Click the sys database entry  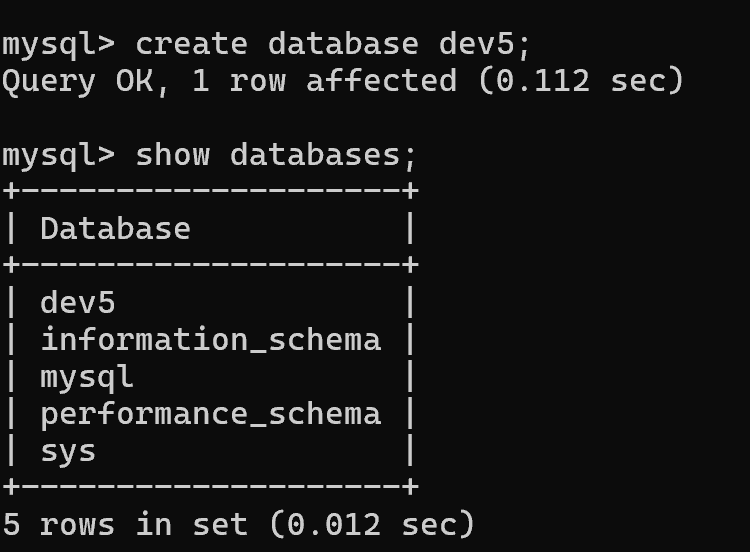[x=68, y=452]
